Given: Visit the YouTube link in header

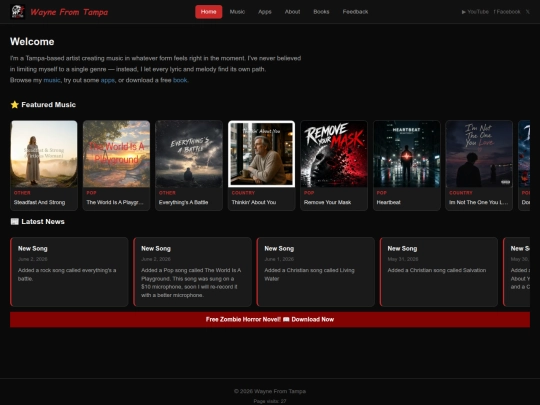Looking at the screenshot, I should (x=475, y=12).
